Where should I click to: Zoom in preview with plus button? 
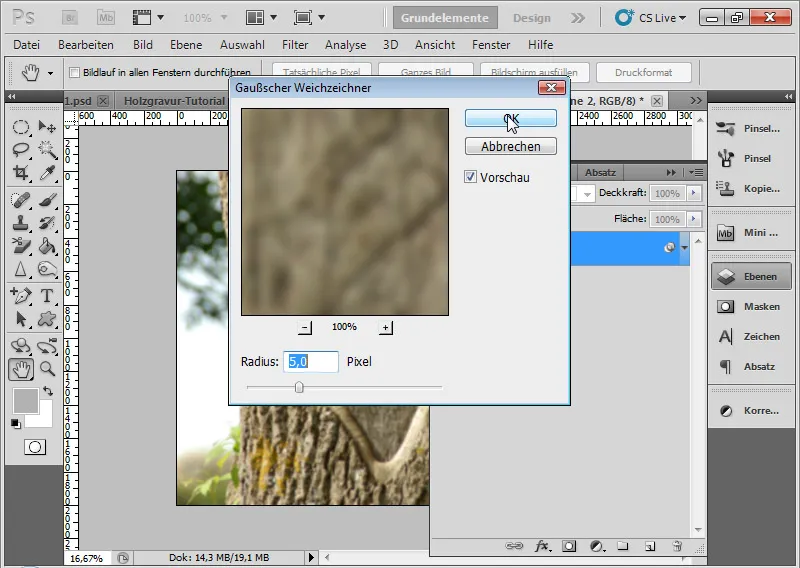(386, 327)
